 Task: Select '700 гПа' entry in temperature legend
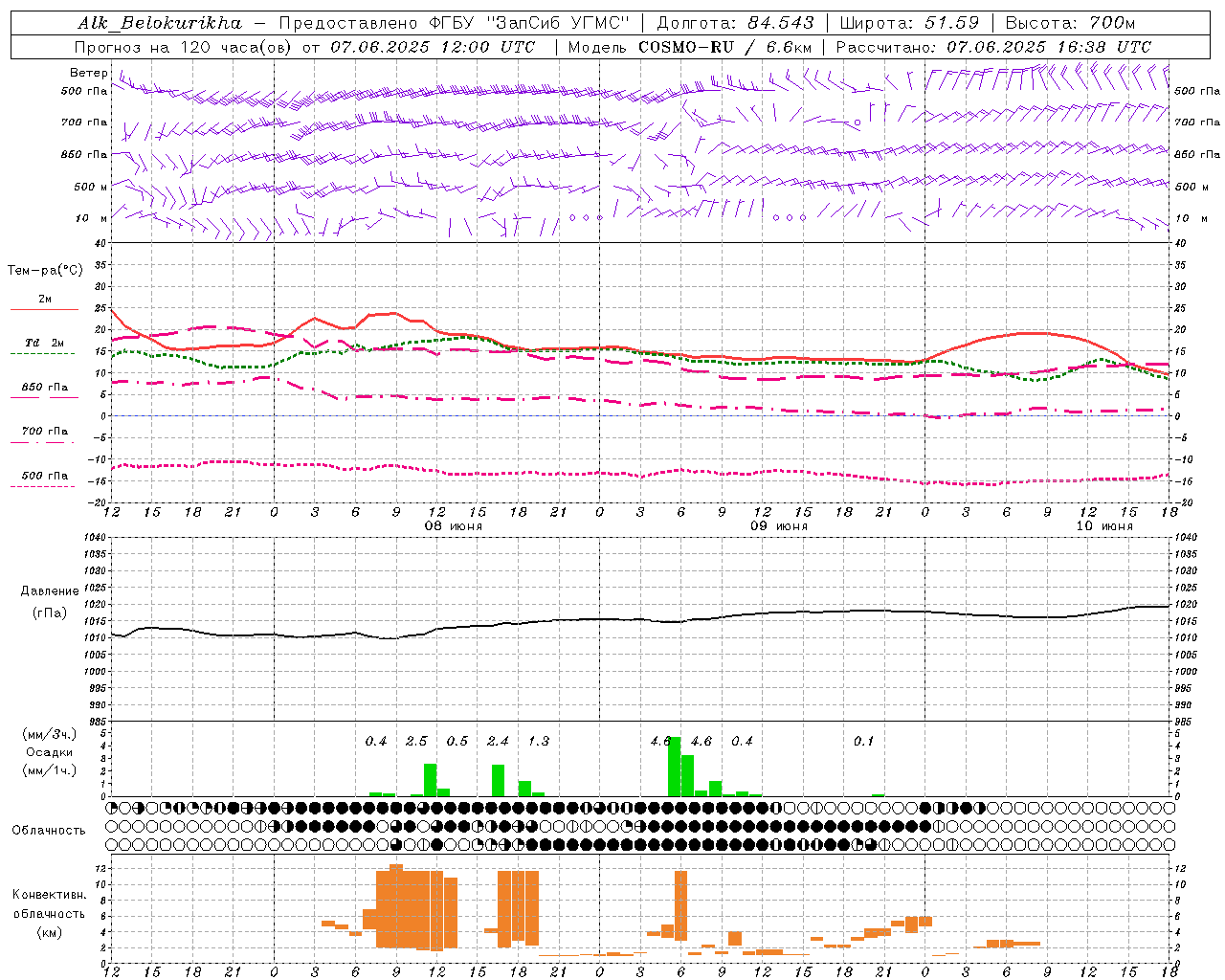coord(44,432)
